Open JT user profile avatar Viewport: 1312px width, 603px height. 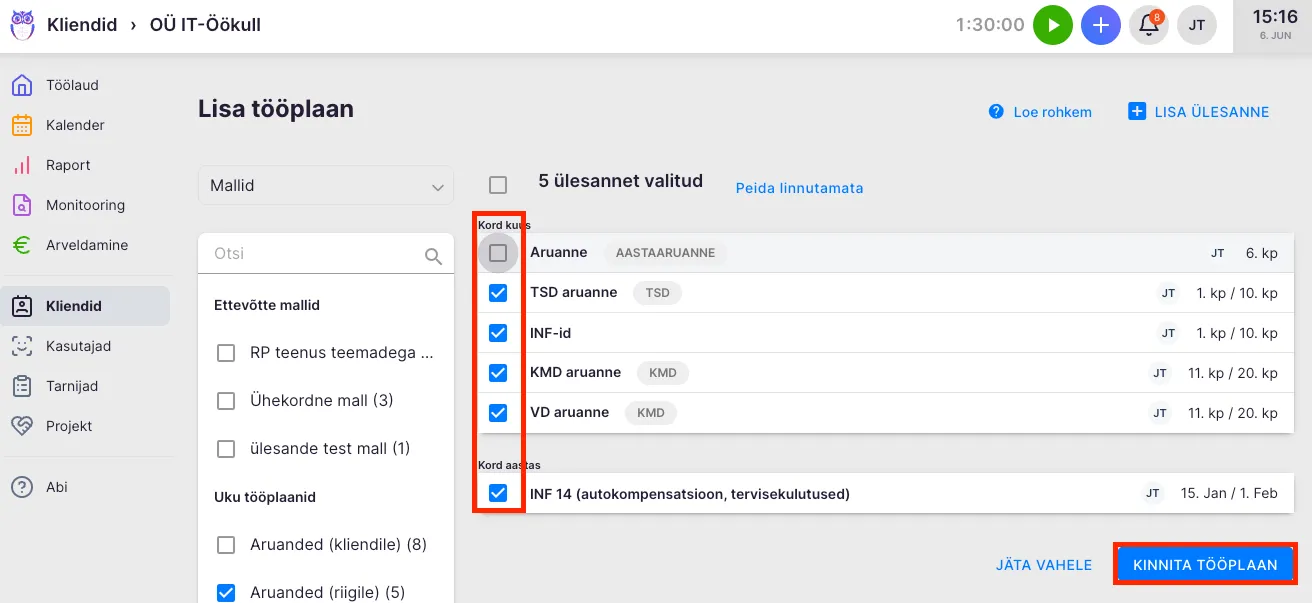tap(1197, 25)
